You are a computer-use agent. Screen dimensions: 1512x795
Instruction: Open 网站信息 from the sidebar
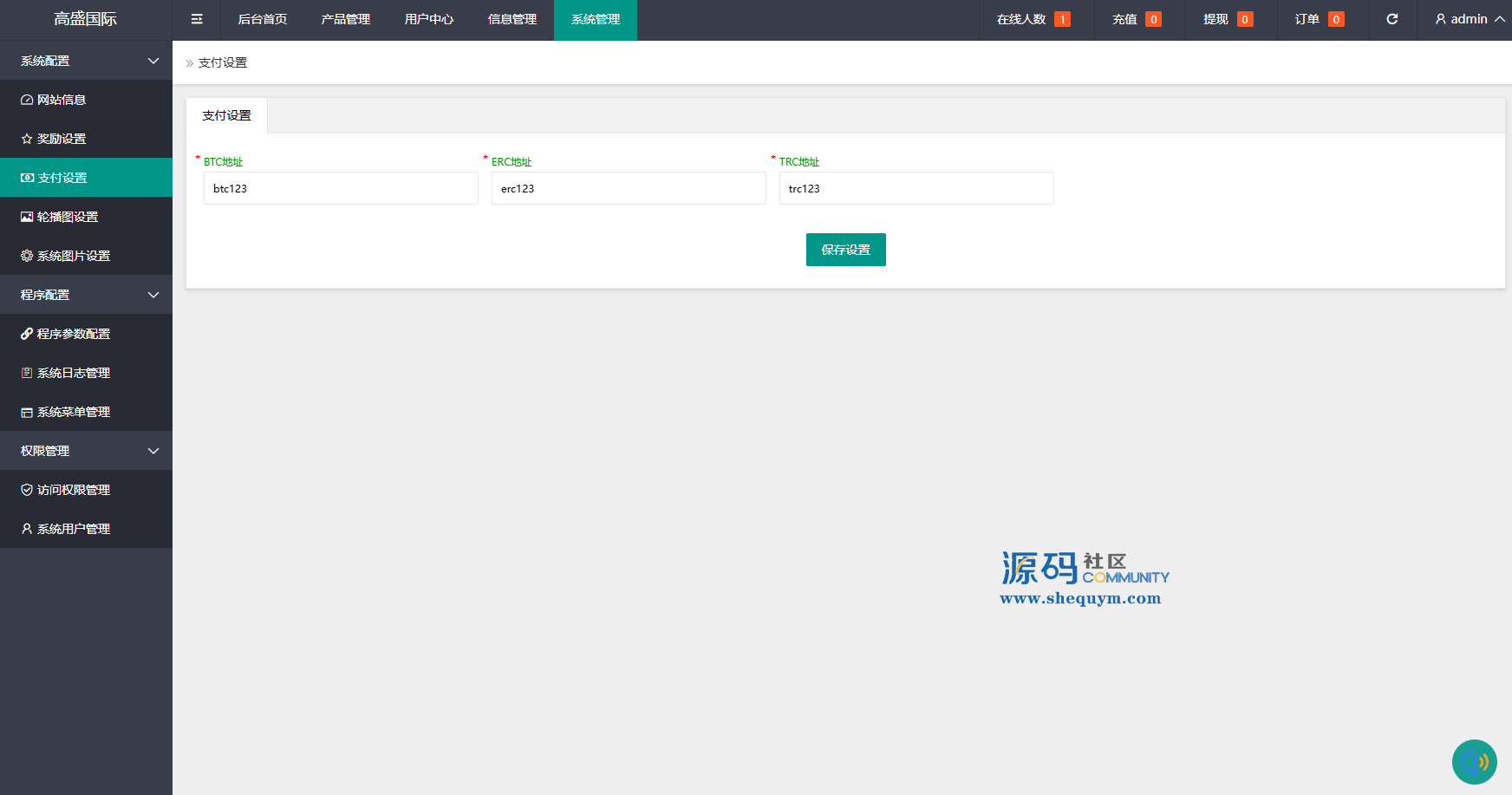point(62,100)
